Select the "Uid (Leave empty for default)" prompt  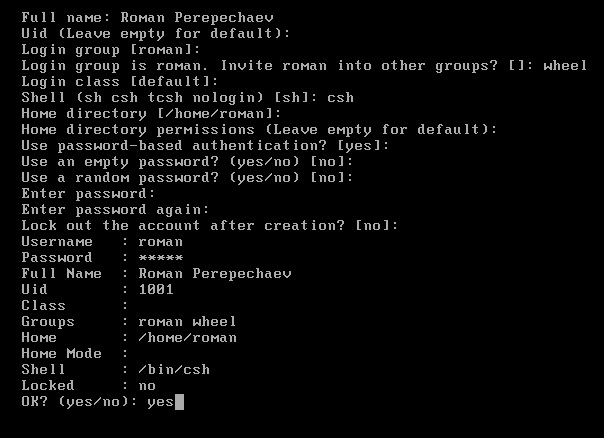(155, 34)
